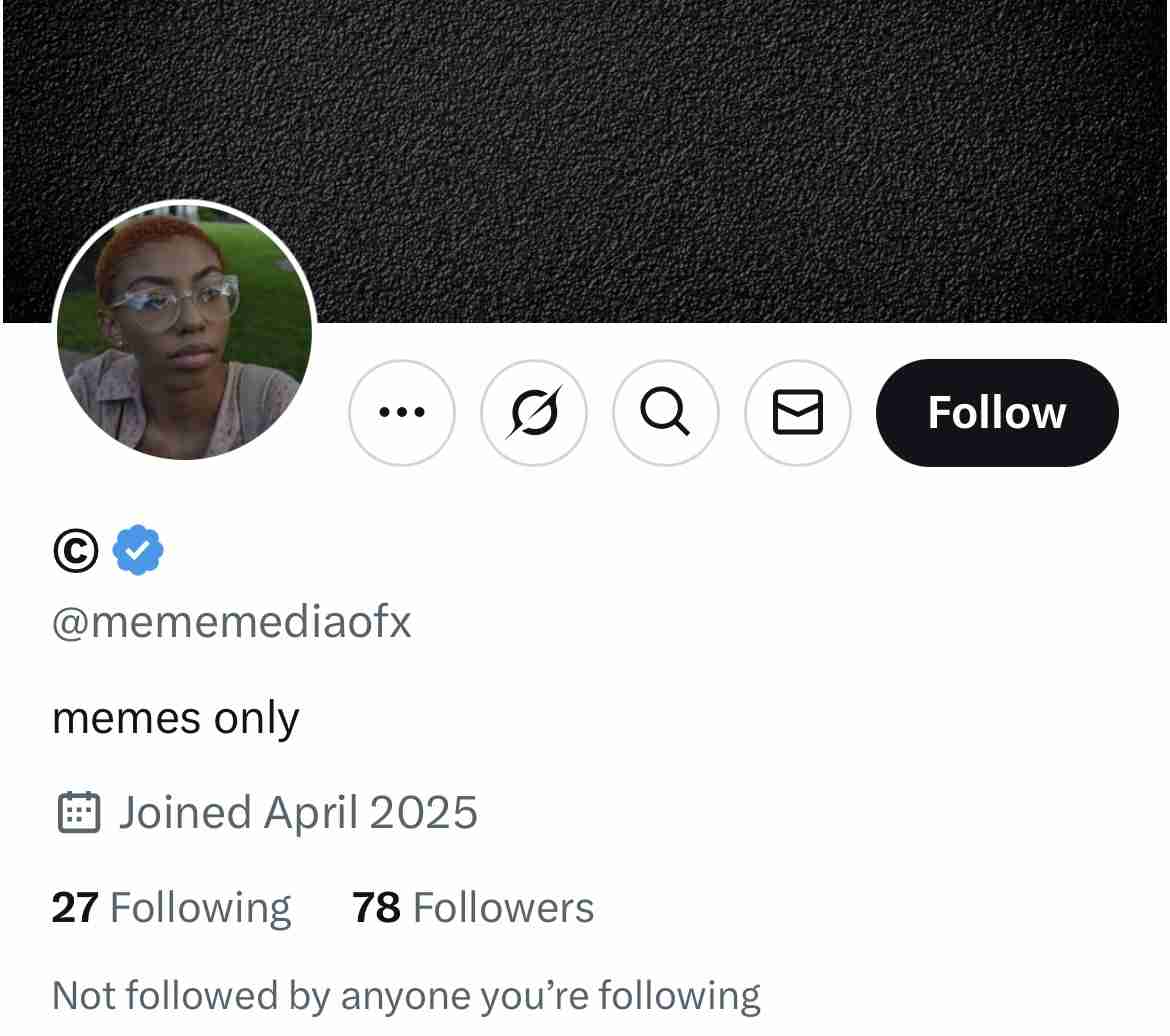The width and height of the screenshot is (1170, 1036).
Task: Open the 27 Following list
Action: (x=171, y=908)
